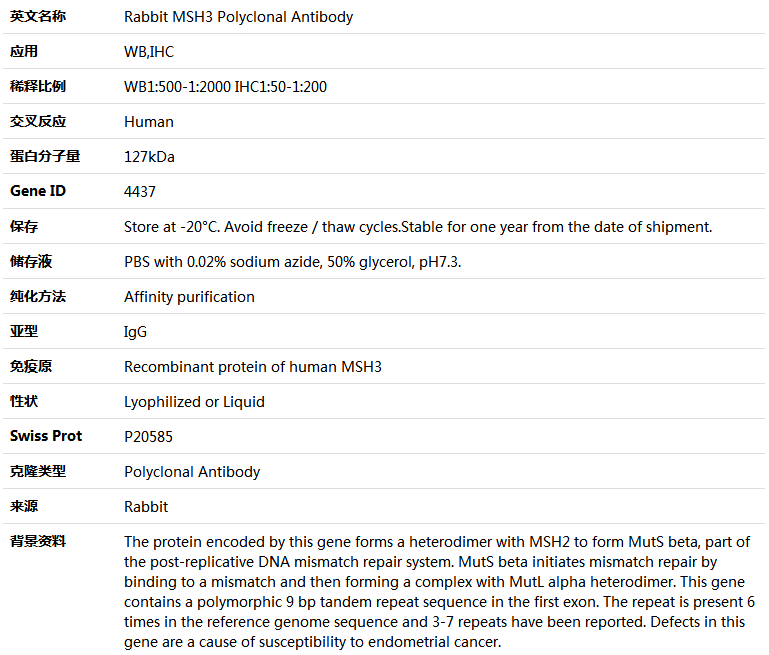
Task: Select the Polyclonal Antibody clone type value
Action: pyautogui.click(x=192, y=472)
